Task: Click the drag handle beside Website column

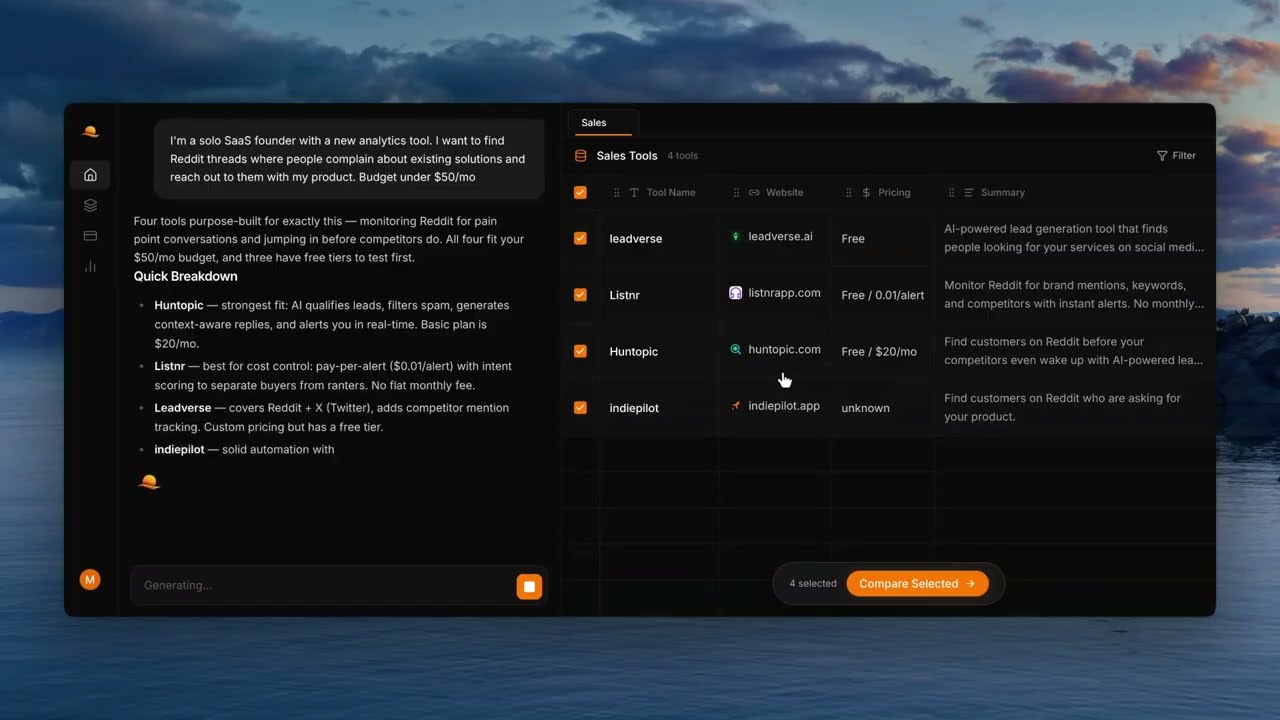Action: click(x=737, y=193)
